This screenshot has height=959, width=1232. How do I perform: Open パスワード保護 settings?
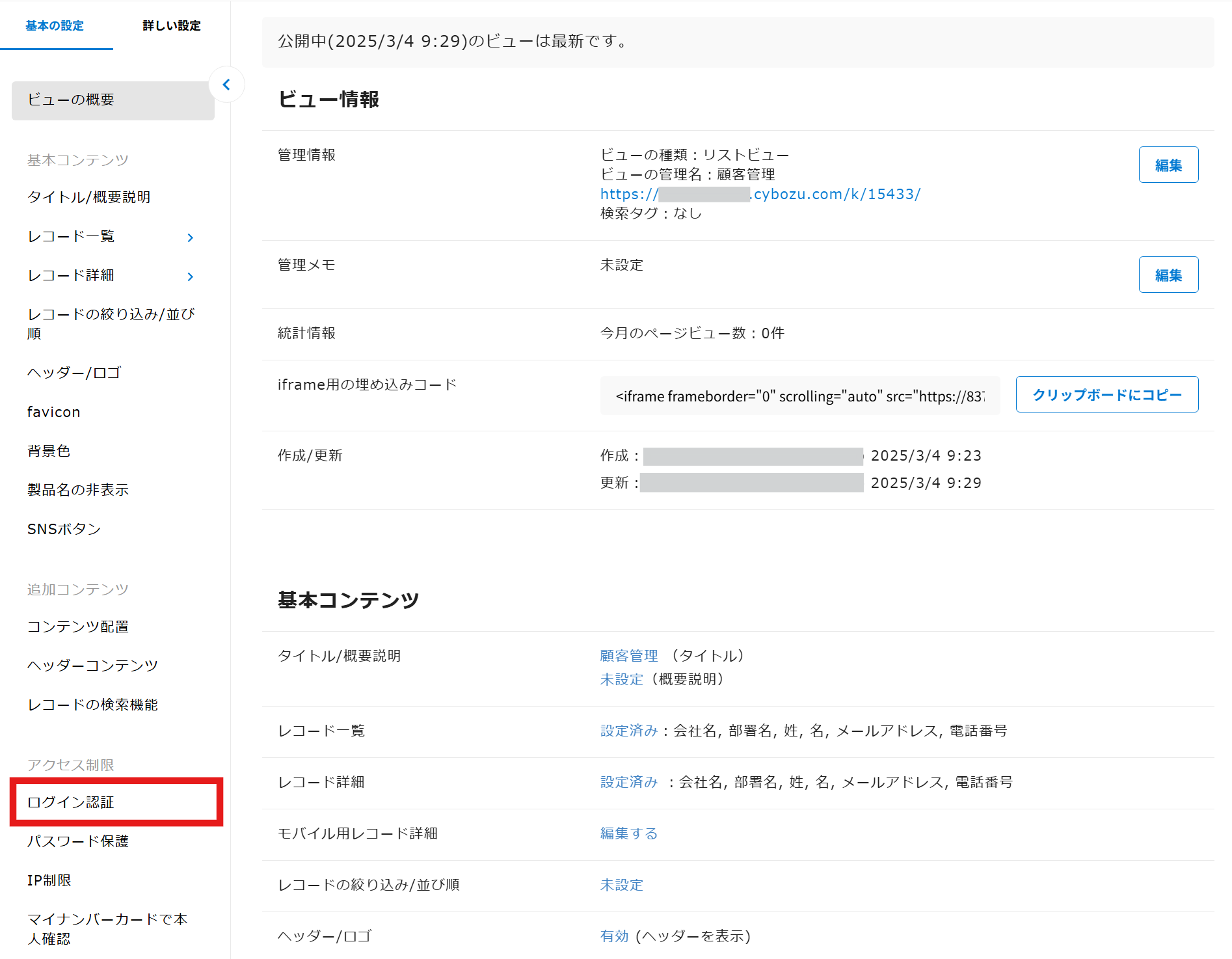pos(78,841)
